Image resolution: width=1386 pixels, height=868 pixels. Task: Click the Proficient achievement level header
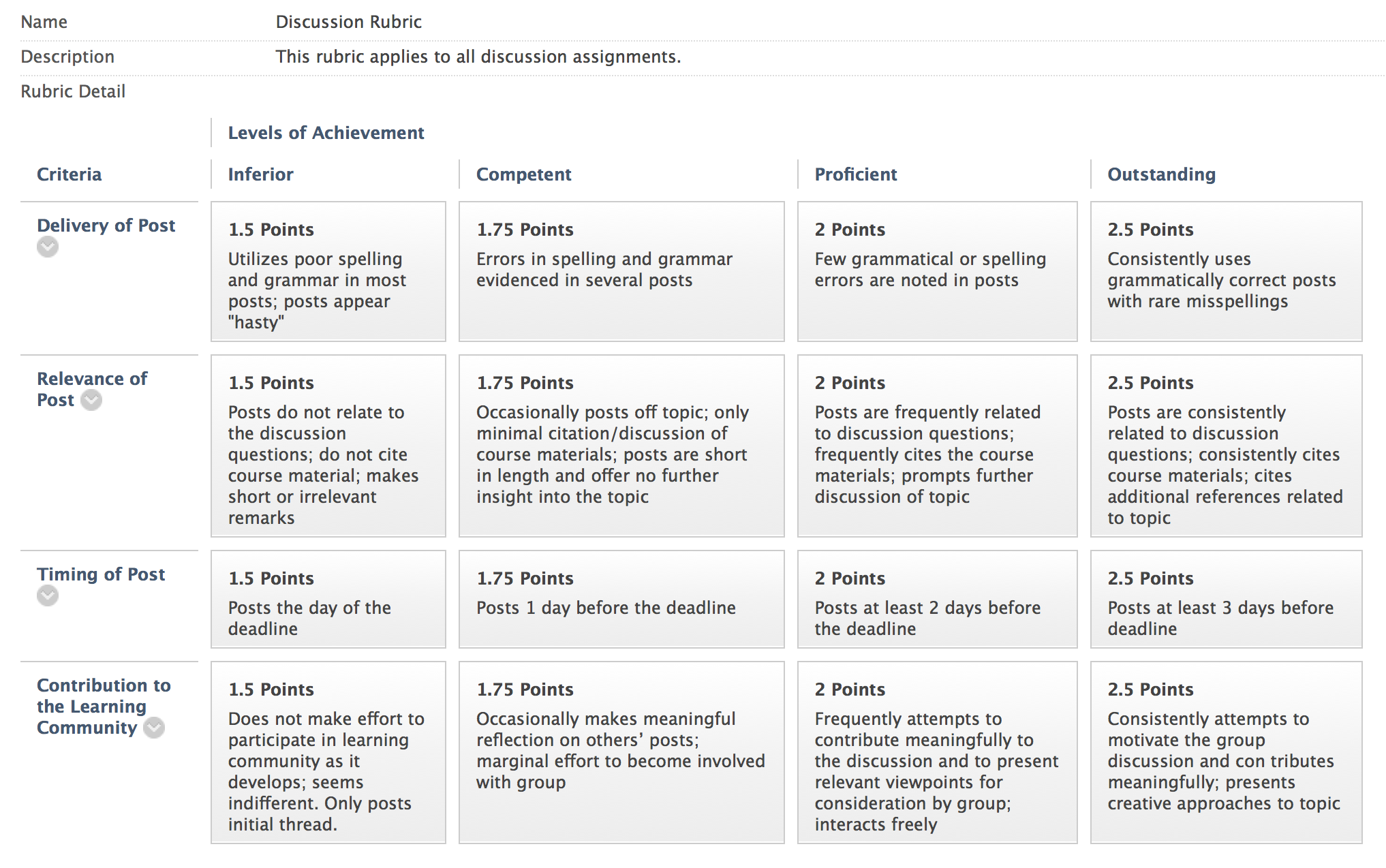coord(856,174)
